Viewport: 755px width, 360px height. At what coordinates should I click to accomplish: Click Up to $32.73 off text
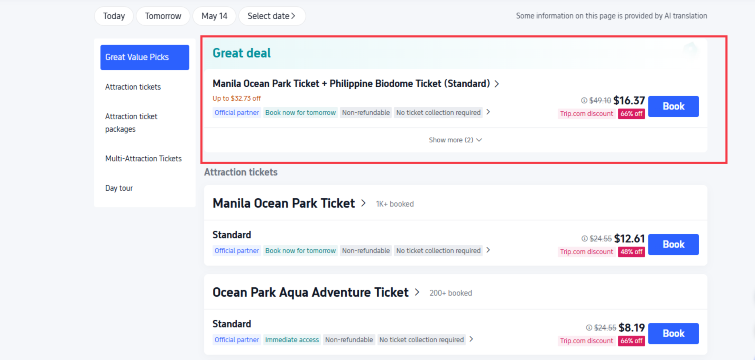(236, 98)
